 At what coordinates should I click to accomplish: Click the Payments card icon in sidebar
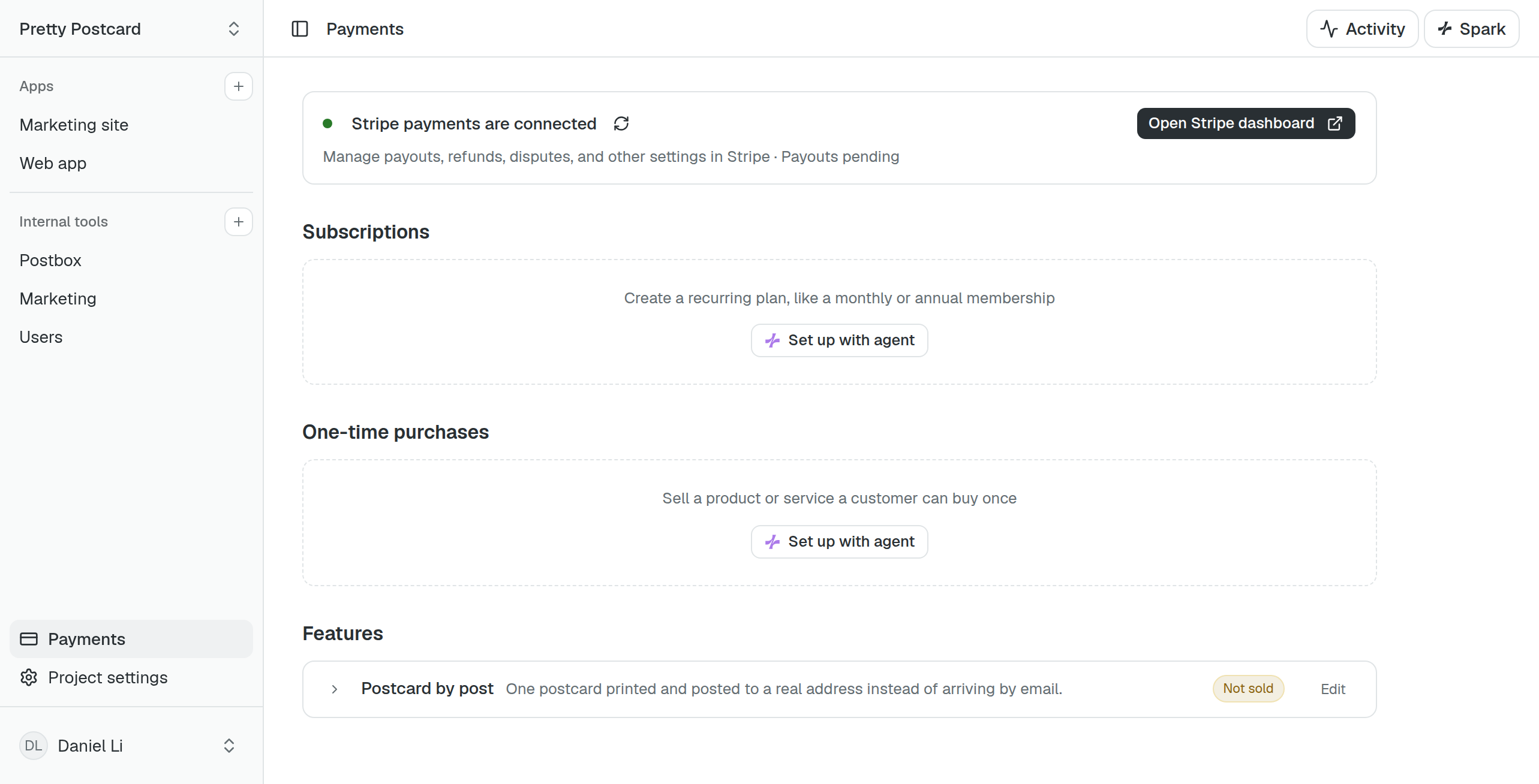point(29,639)
